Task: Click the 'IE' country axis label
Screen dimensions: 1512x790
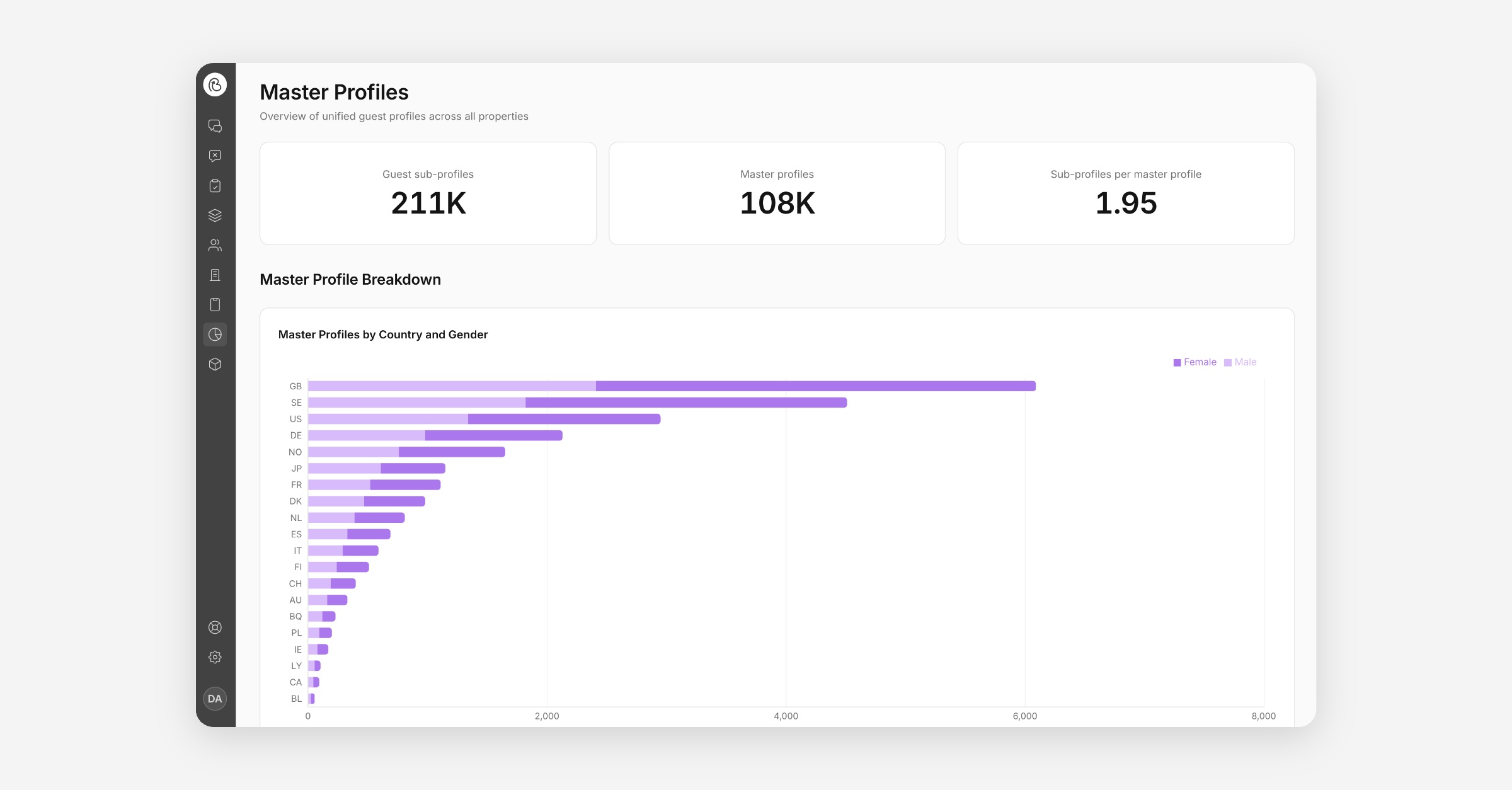Action: [x=298, y=649]
